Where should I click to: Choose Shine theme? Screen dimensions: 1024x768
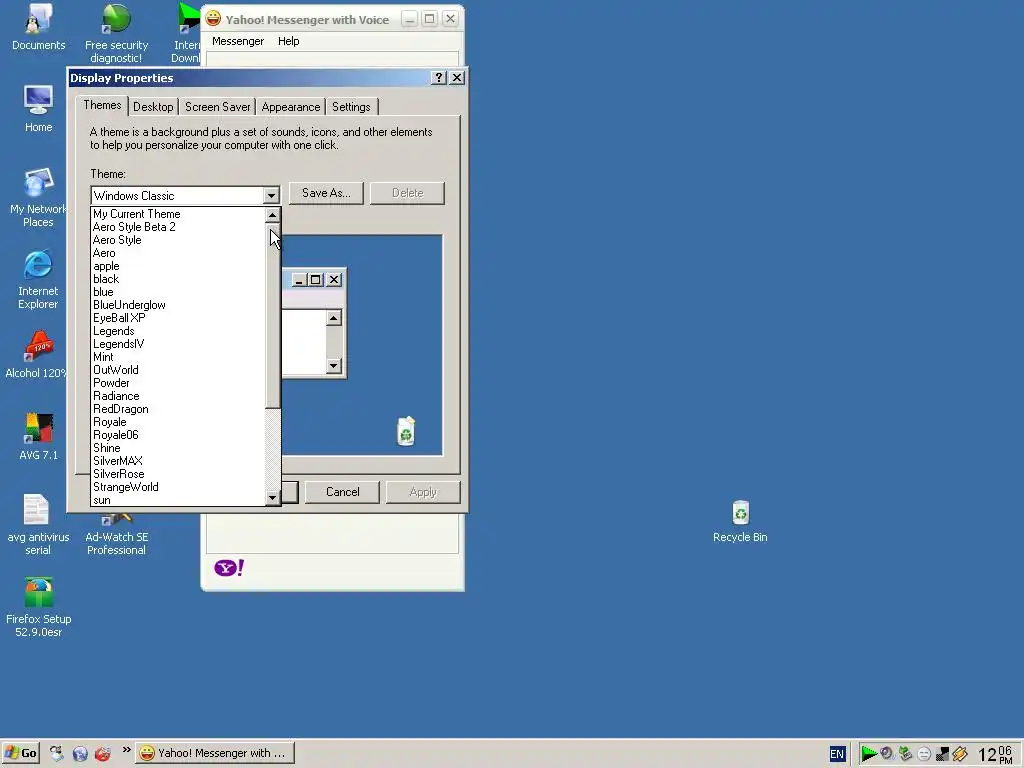click(x=178, y=449)
